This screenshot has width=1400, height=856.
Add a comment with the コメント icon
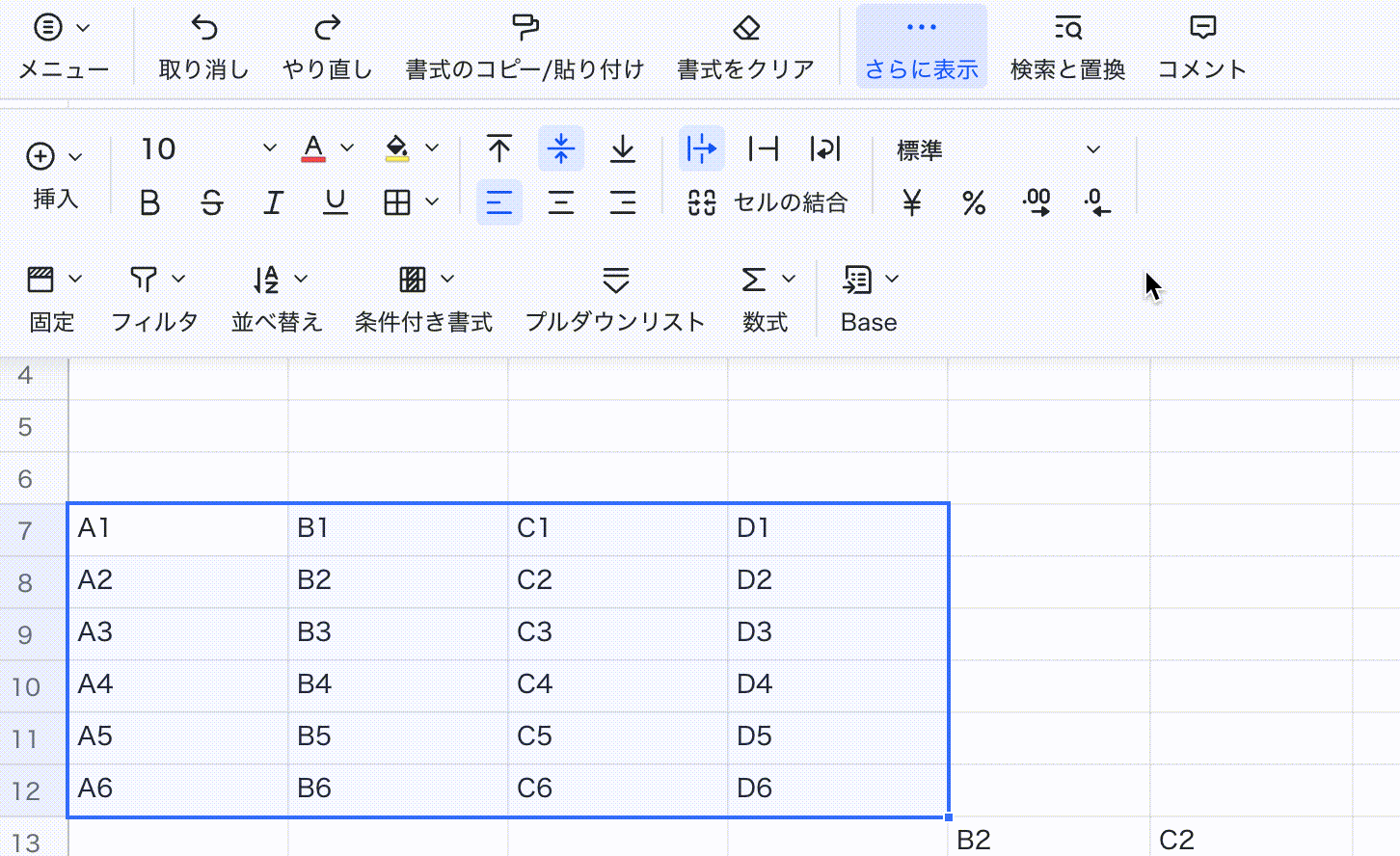click(1202, 28)
